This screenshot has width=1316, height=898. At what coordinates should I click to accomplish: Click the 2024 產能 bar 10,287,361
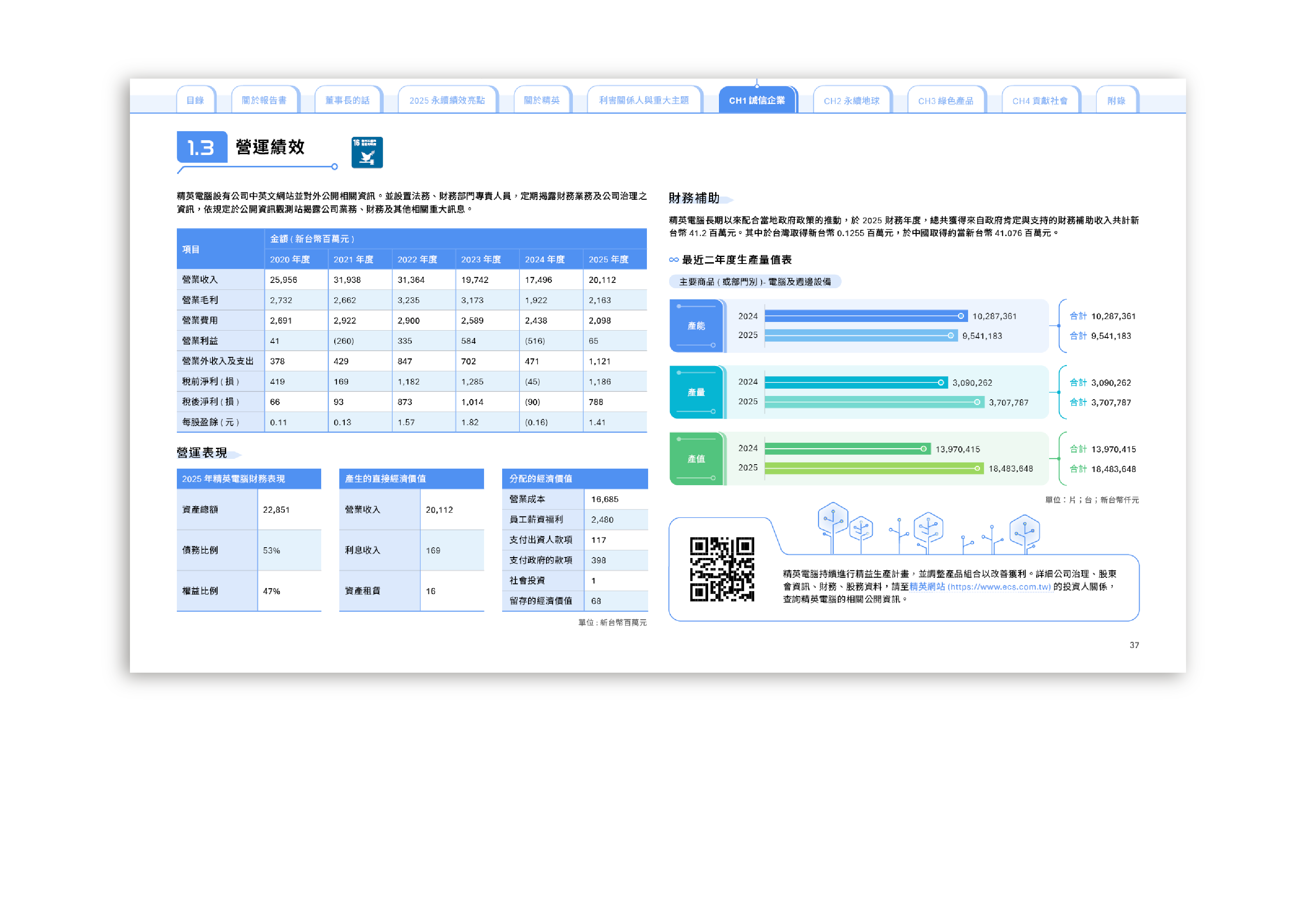[x=866, y=316]
